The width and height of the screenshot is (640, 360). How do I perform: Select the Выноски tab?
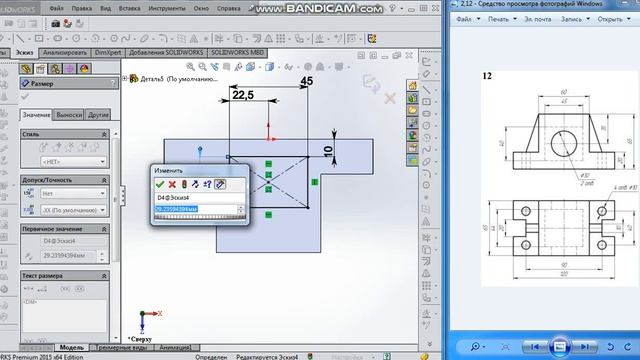[x=69, y=115]
